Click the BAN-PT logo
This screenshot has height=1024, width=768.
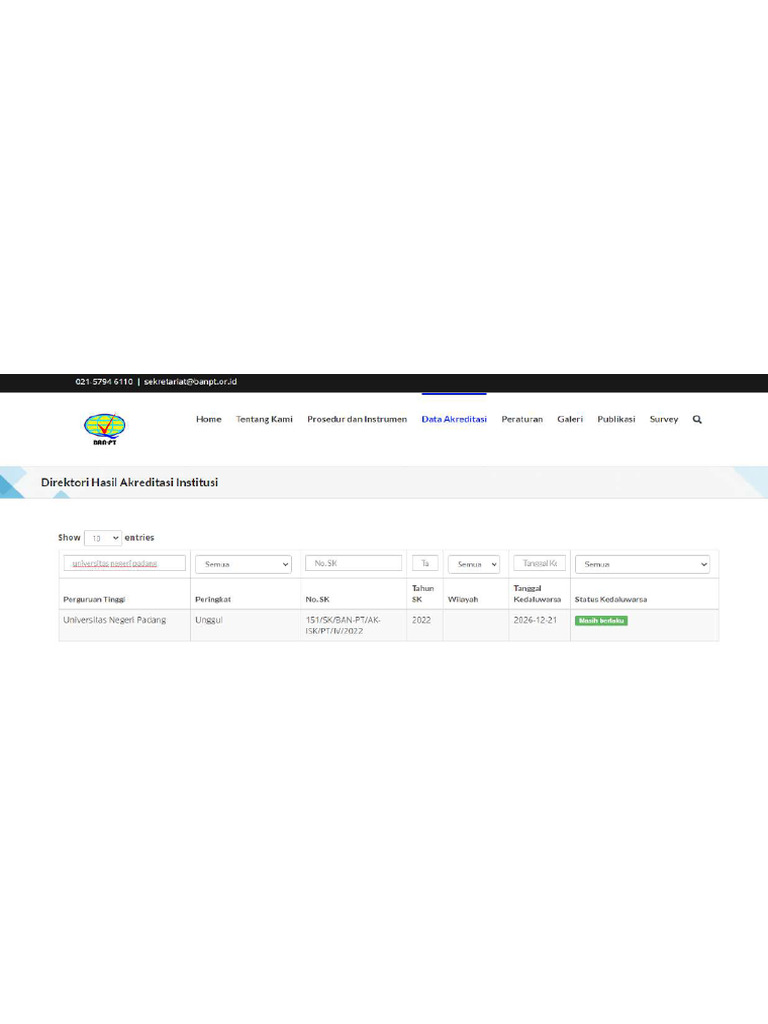pos(105,430)
